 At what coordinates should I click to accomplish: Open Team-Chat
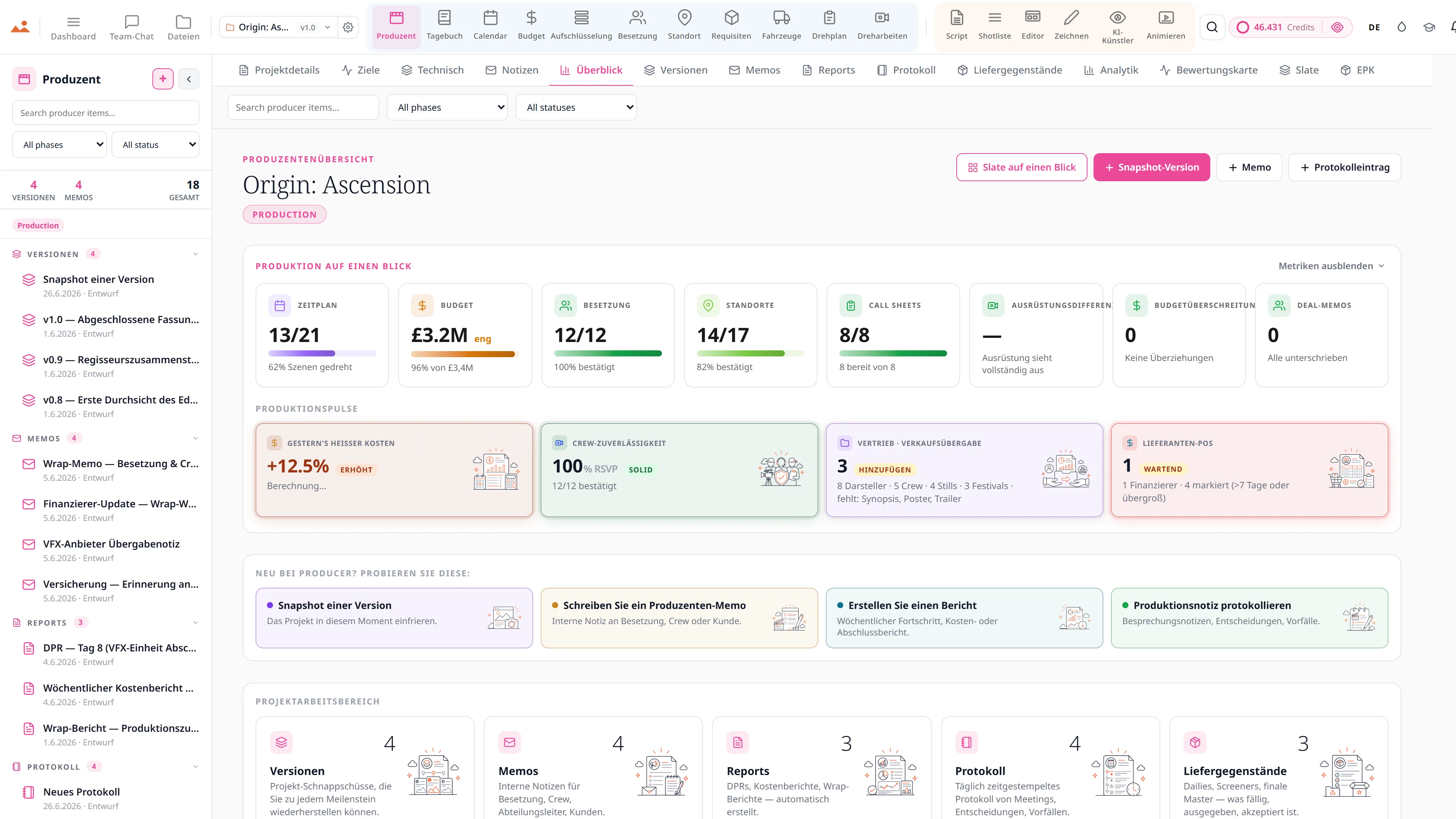point(132,27)
